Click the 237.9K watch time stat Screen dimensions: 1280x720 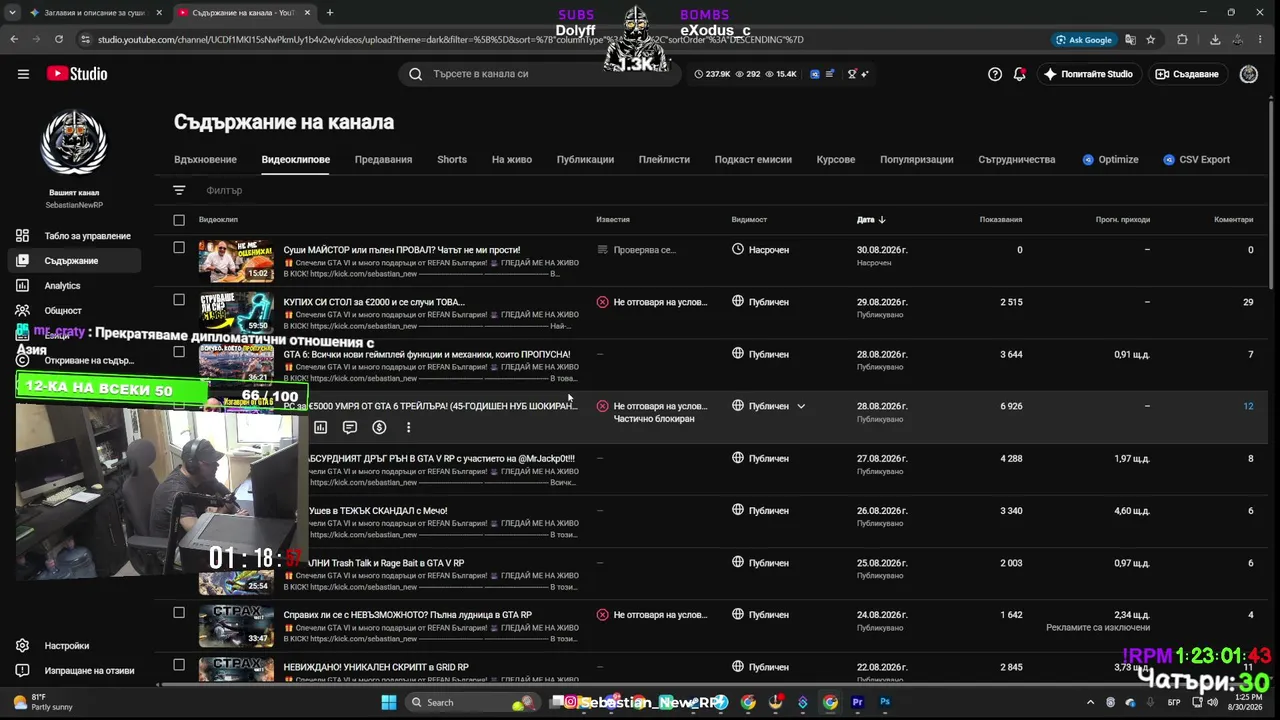click(x=712, y=74)
